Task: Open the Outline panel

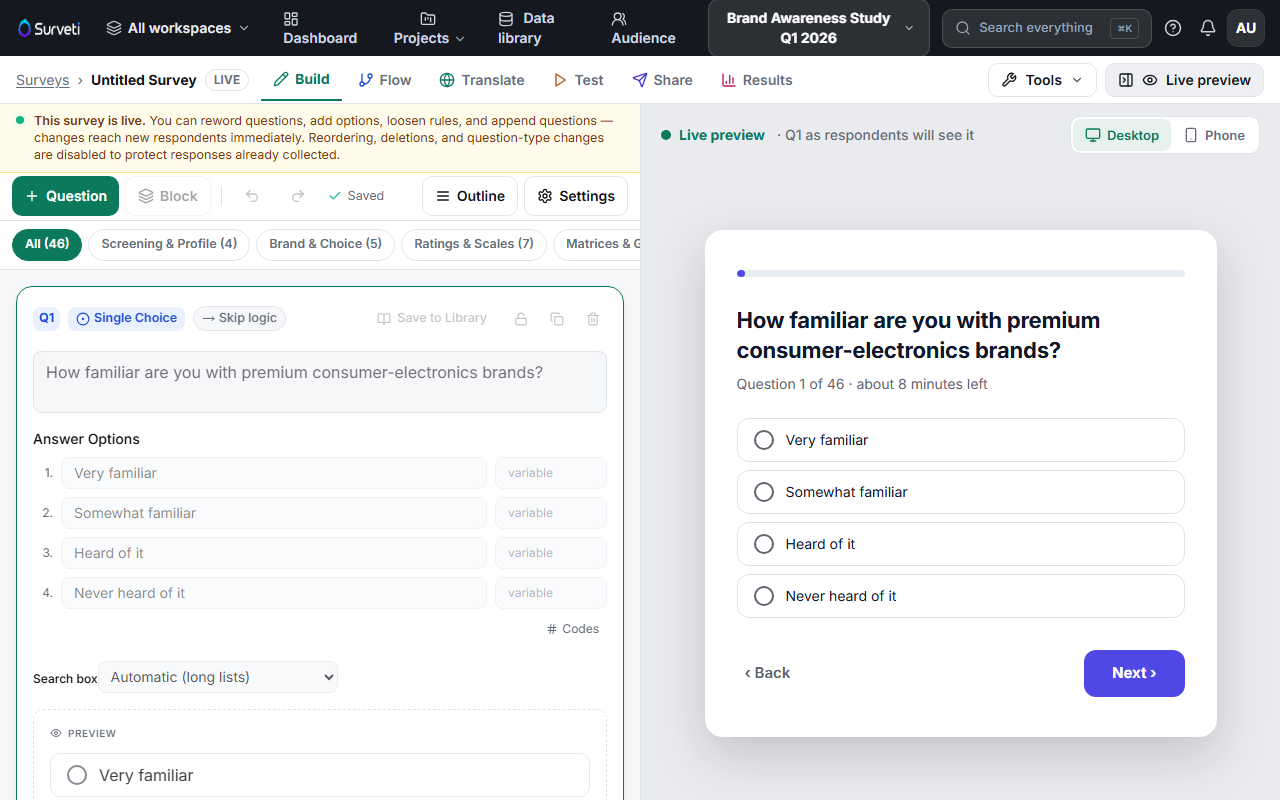Action: click(470, 196)
